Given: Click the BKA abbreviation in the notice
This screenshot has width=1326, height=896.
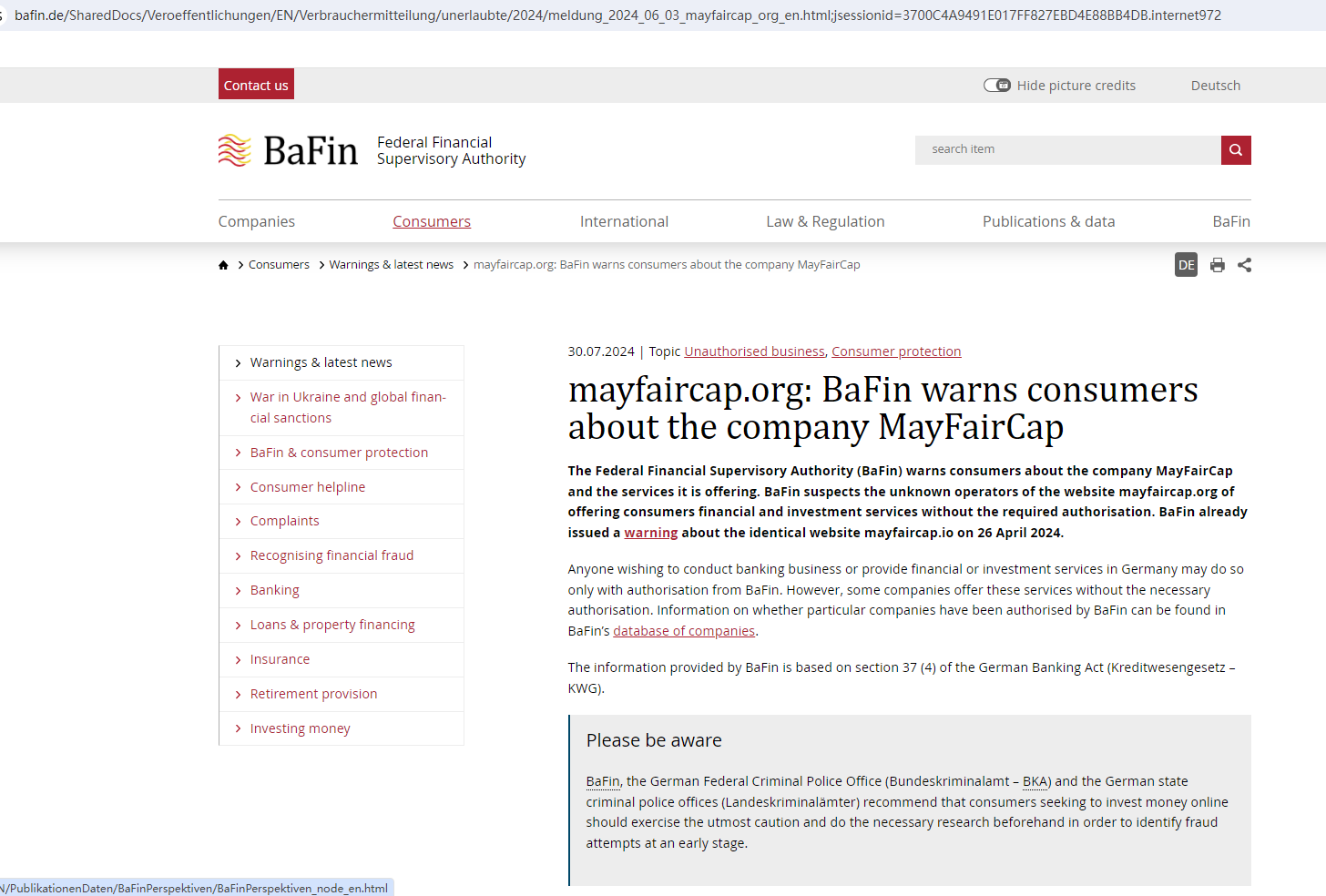Looking at the screenshot, I should 1035,781.
